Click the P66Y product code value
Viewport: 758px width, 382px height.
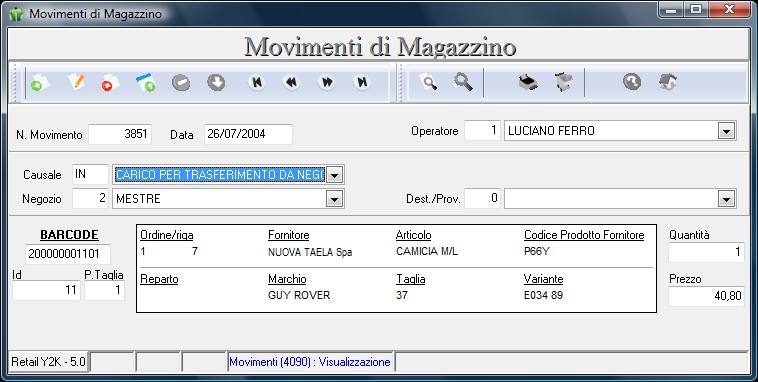click(537, 251)
